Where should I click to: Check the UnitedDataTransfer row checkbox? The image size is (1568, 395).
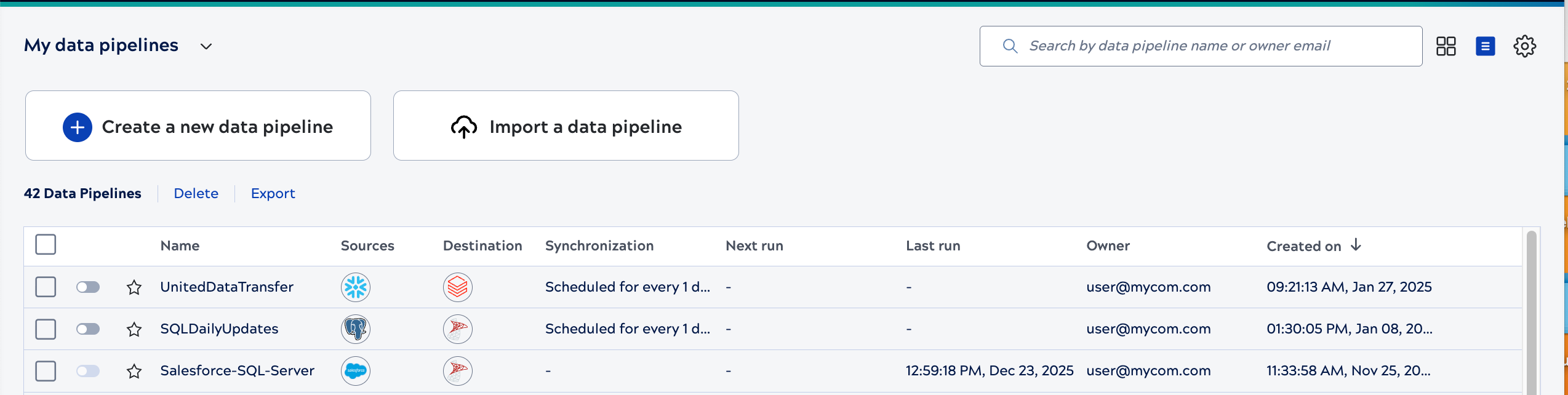tap(46, 287)
